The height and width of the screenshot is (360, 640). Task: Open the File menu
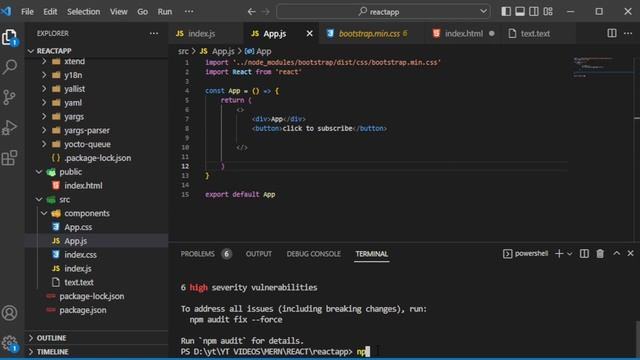(27, 11)
